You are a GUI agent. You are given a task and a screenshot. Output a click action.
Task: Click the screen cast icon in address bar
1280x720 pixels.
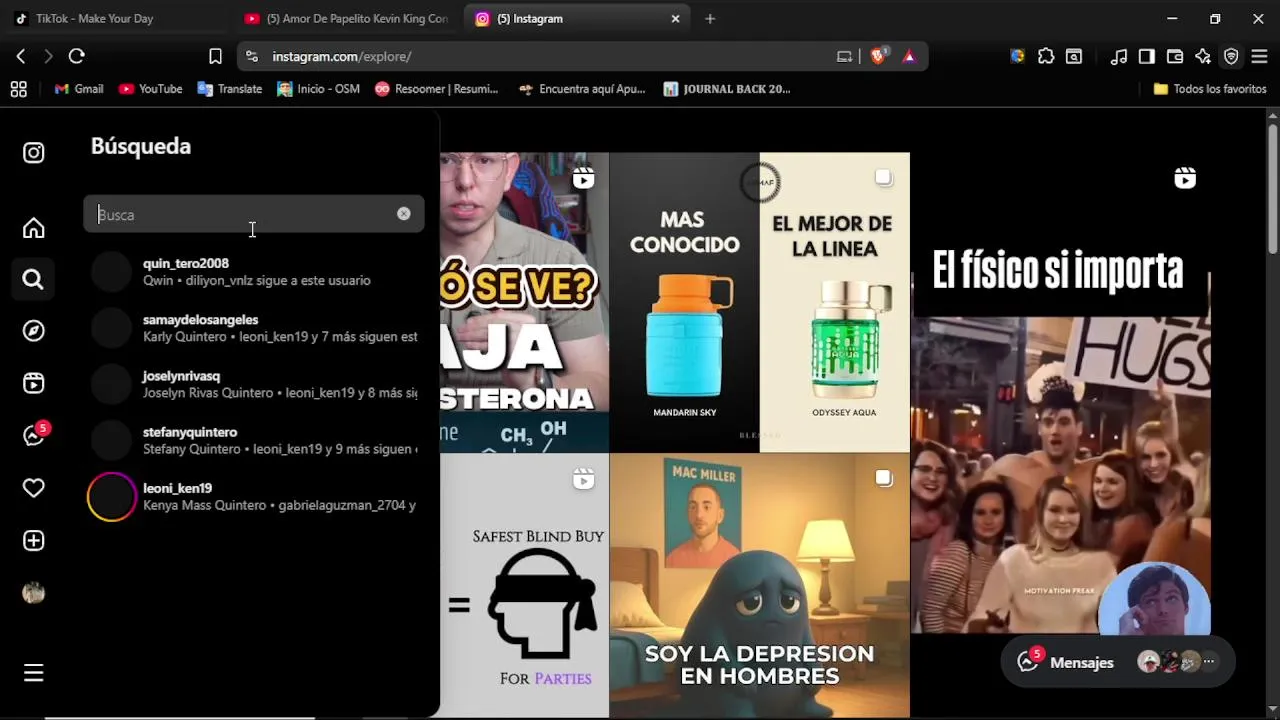[844, 56]
